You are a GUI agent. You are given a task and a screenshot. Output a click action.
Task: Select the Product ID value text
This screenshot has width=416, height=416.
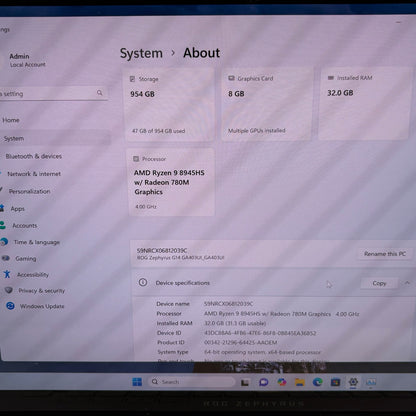[240, 342]
